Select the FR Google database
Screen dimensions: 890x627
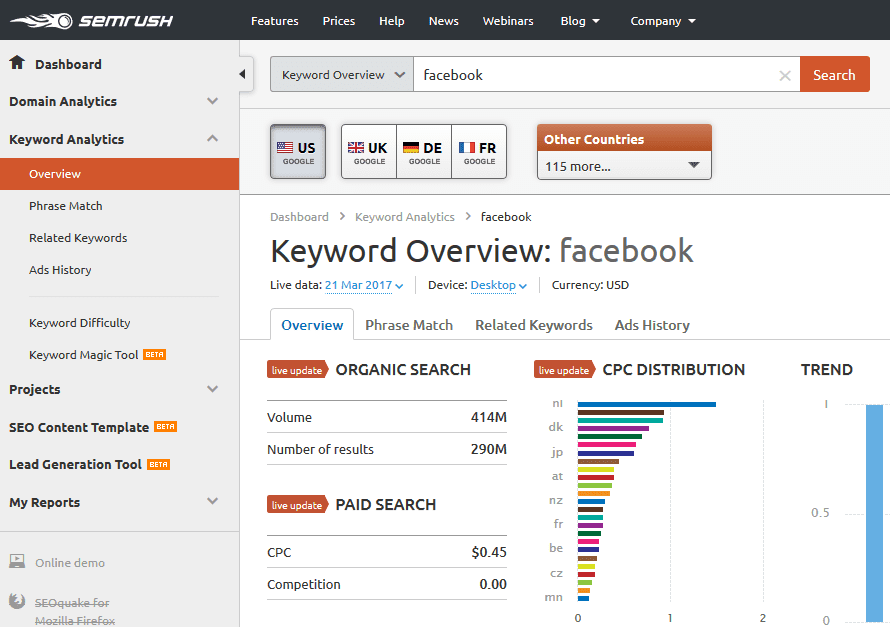(479, 152)
